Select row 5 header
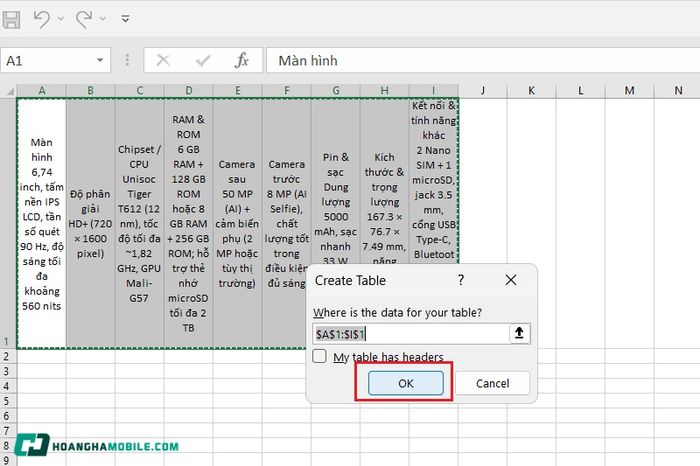Image resolution: width=700 pixels, height=466 pixels. point(8,401)
